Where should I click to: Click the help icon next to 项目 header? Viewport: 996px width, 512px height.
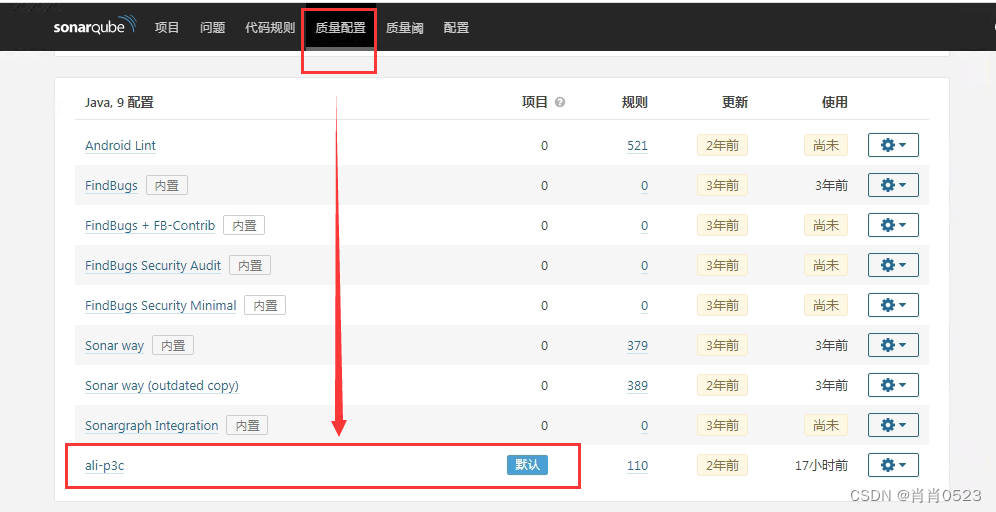point(560,102)
